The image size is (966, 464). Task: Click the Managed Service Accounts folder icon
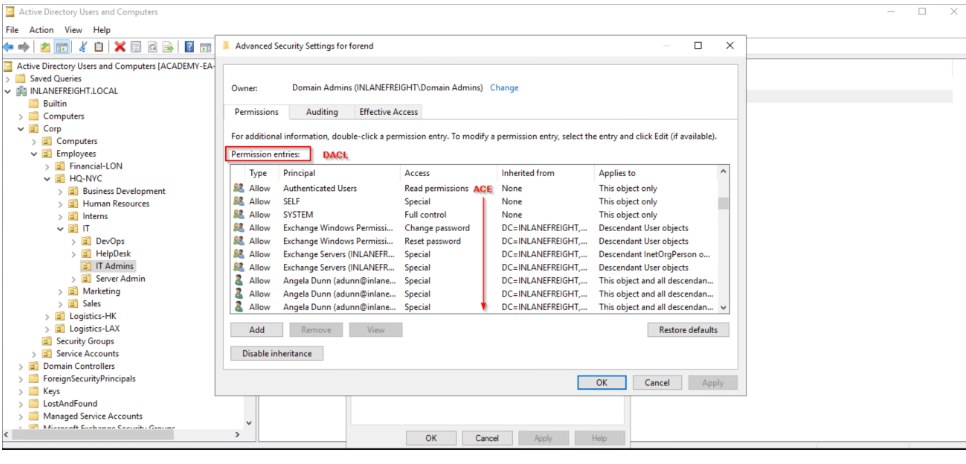34,417
